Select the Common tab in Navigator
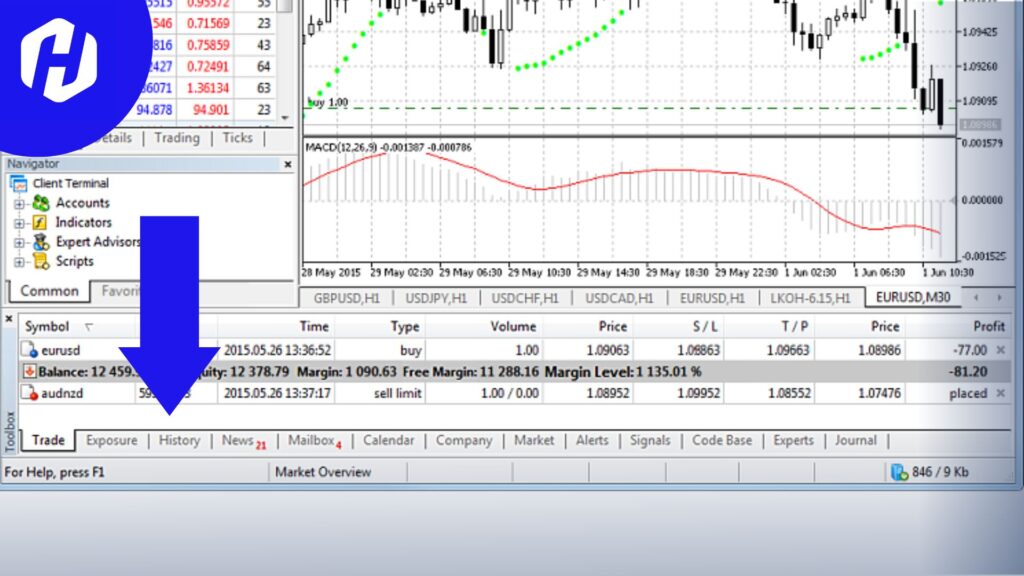Screen dimensions: 1024x576 [x=48, y=290]
